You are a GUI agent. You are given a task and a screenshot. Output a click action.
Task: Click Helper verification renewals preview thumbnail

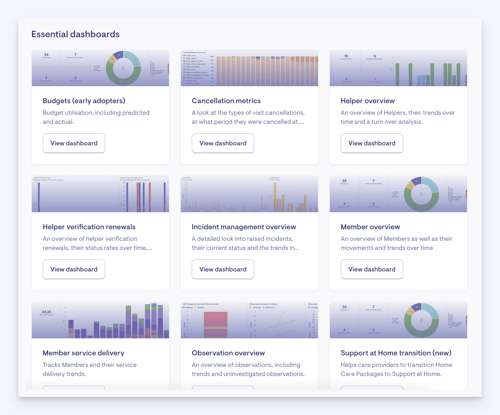point(100,194)
